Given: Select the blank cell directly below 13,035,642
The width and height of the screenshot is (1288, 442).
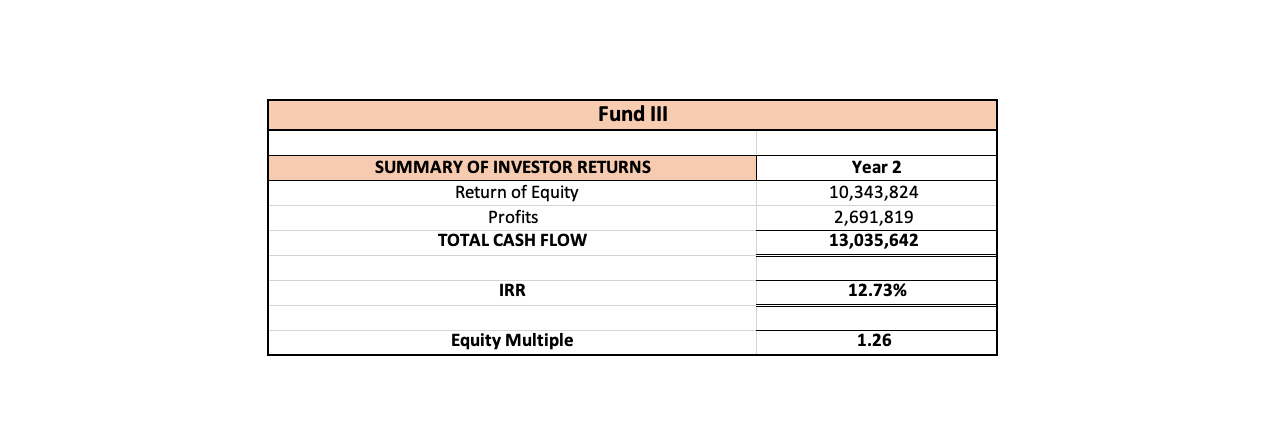Looking at the screenshot, I should coord(876,267).
